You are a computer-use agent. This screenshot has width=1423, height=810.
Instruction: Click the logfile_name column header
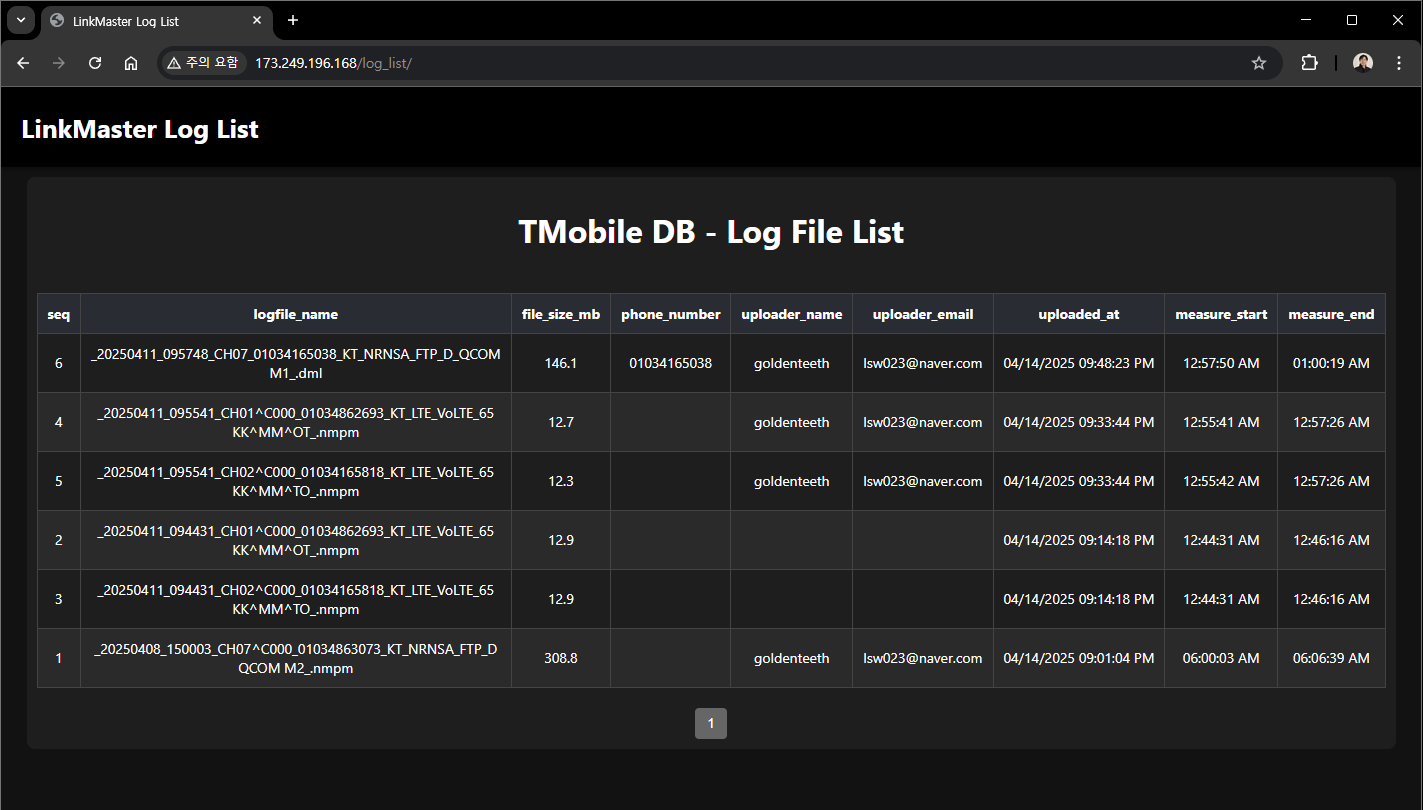tap(295, 314)
